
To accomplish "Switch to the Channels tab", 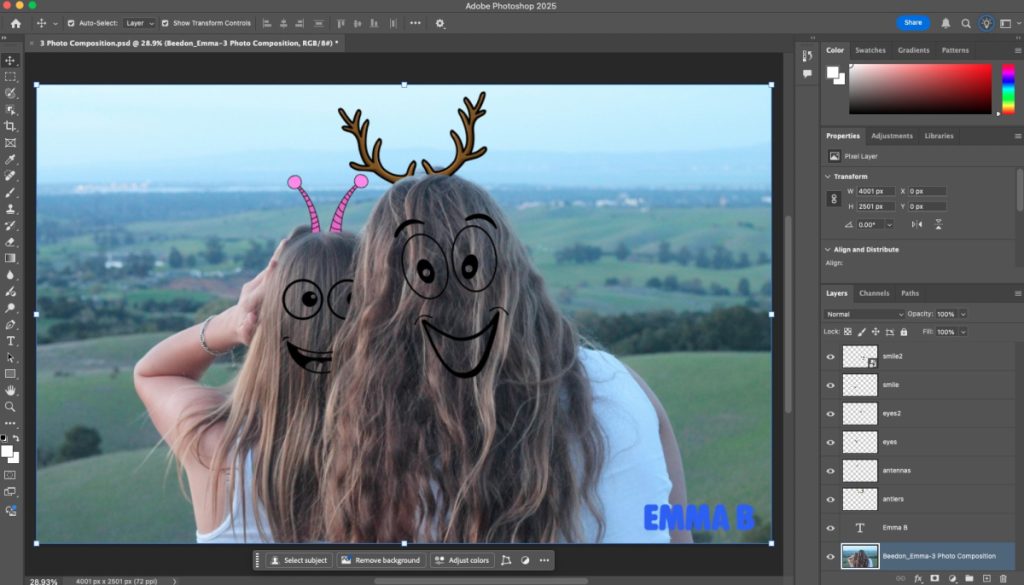I will coord(874,293).
